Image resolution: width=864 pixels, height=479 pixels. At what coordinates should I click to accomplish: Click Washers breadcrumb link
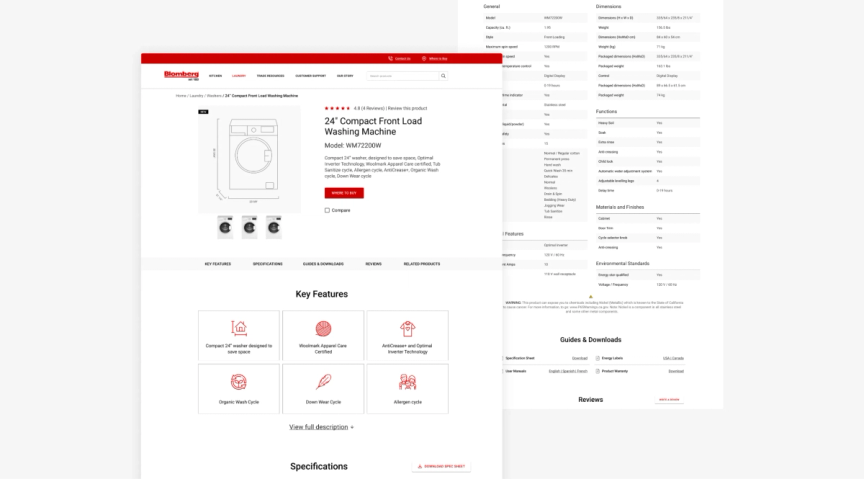[x=214, y=96]
